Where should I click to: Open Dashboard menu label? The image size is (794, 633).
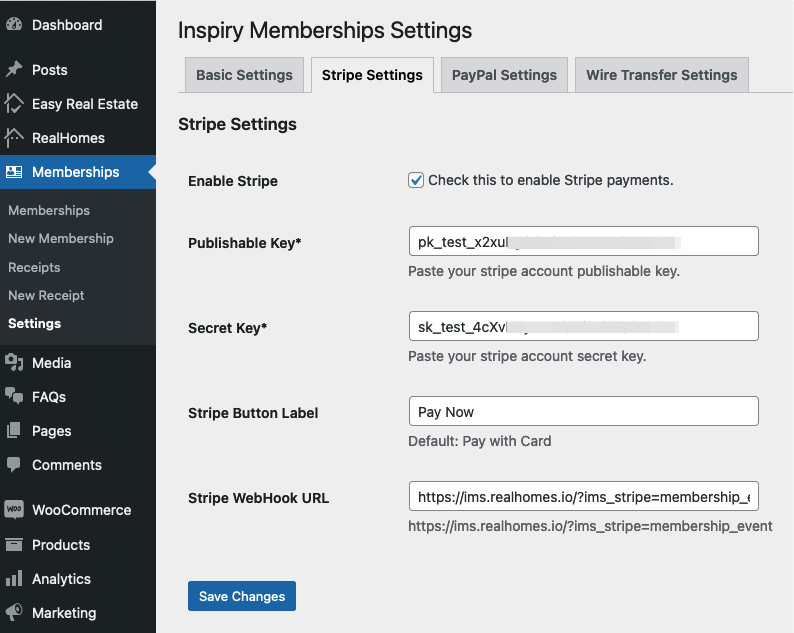[x=67, y=25]
